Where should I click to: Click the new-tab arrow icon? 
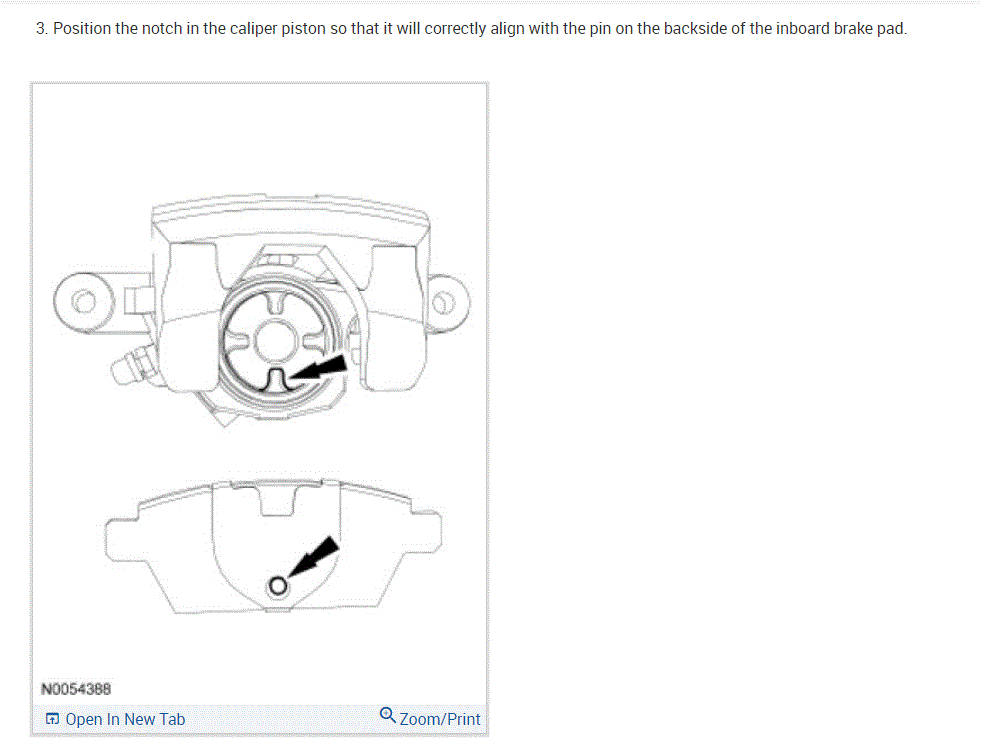click(53, 719)
